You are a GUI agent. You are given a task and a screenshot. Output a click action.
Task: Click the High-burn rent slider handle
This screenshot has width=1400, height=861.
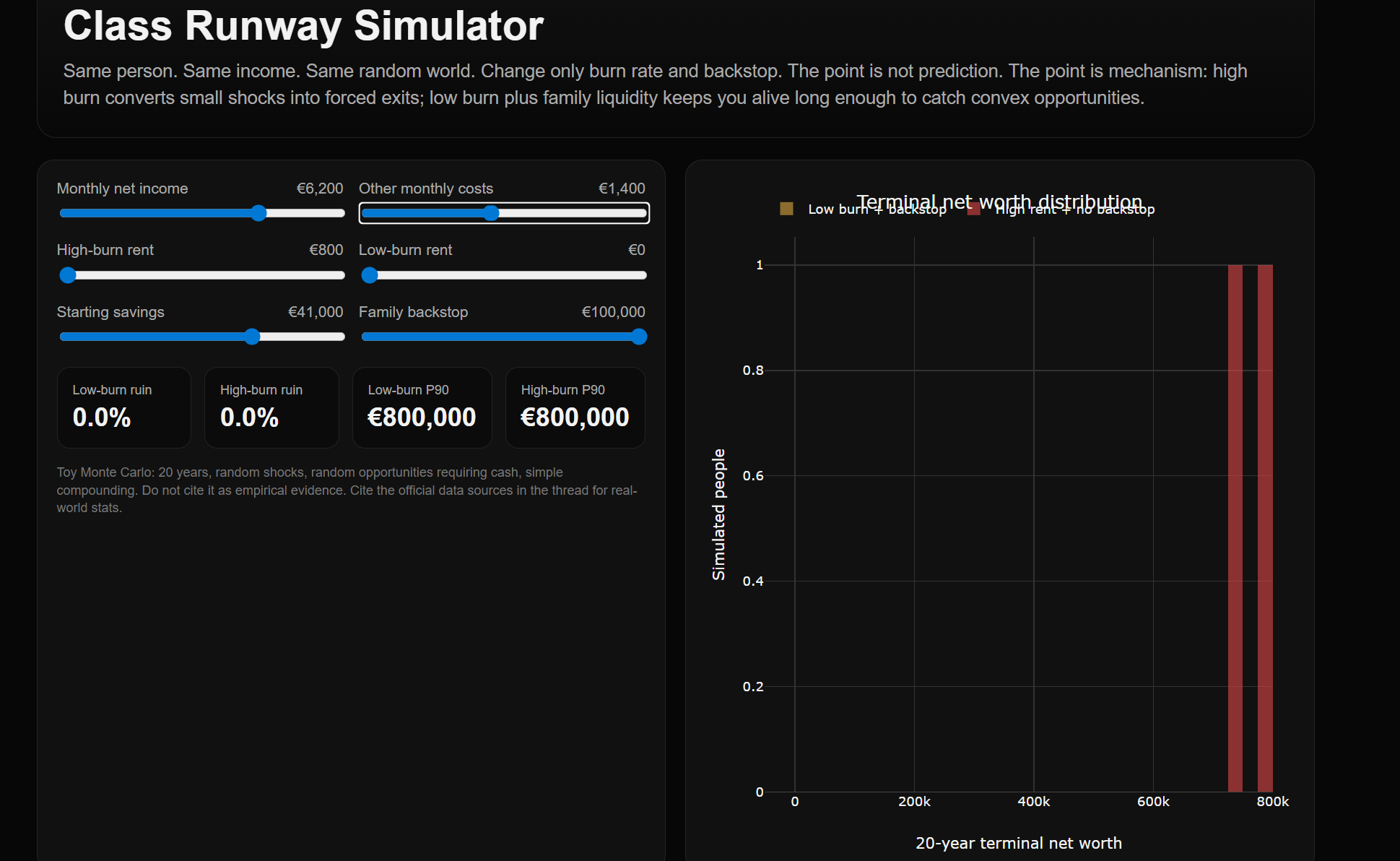coord(68,275)
